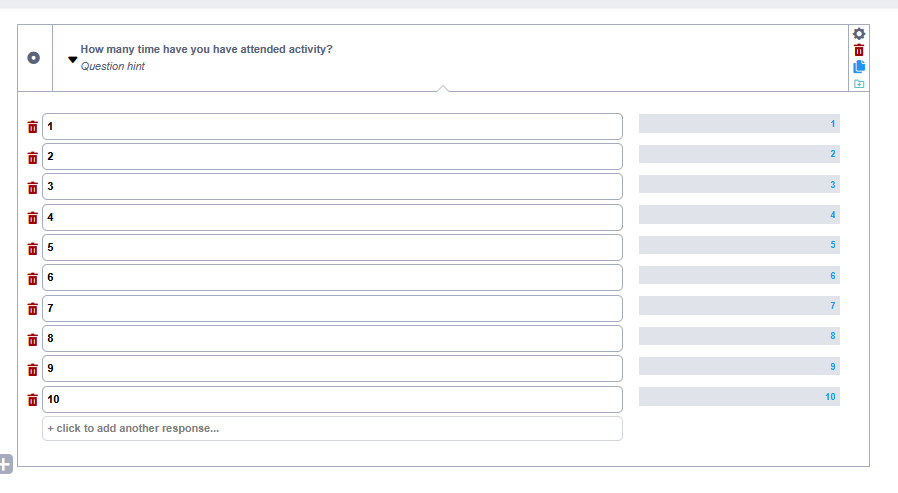Edit the XML value field for option 5
The image size is (898, 493).
[x=739, y=245]
